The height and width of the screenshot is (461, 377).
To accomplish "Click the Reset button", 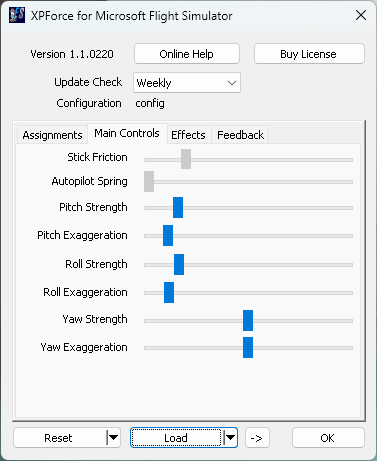I will [60, 438].
